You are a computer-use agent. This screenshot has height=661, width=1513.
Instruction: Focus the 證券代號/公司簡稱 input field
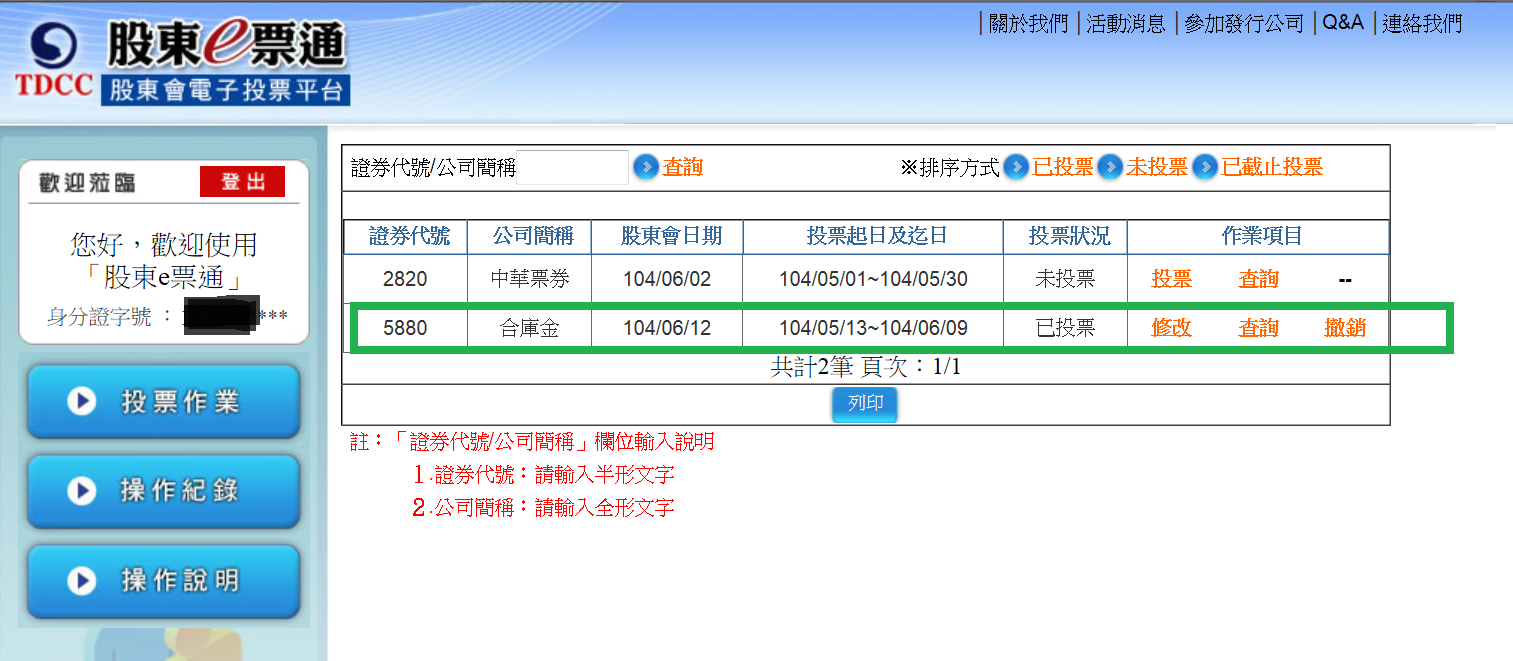573,167
